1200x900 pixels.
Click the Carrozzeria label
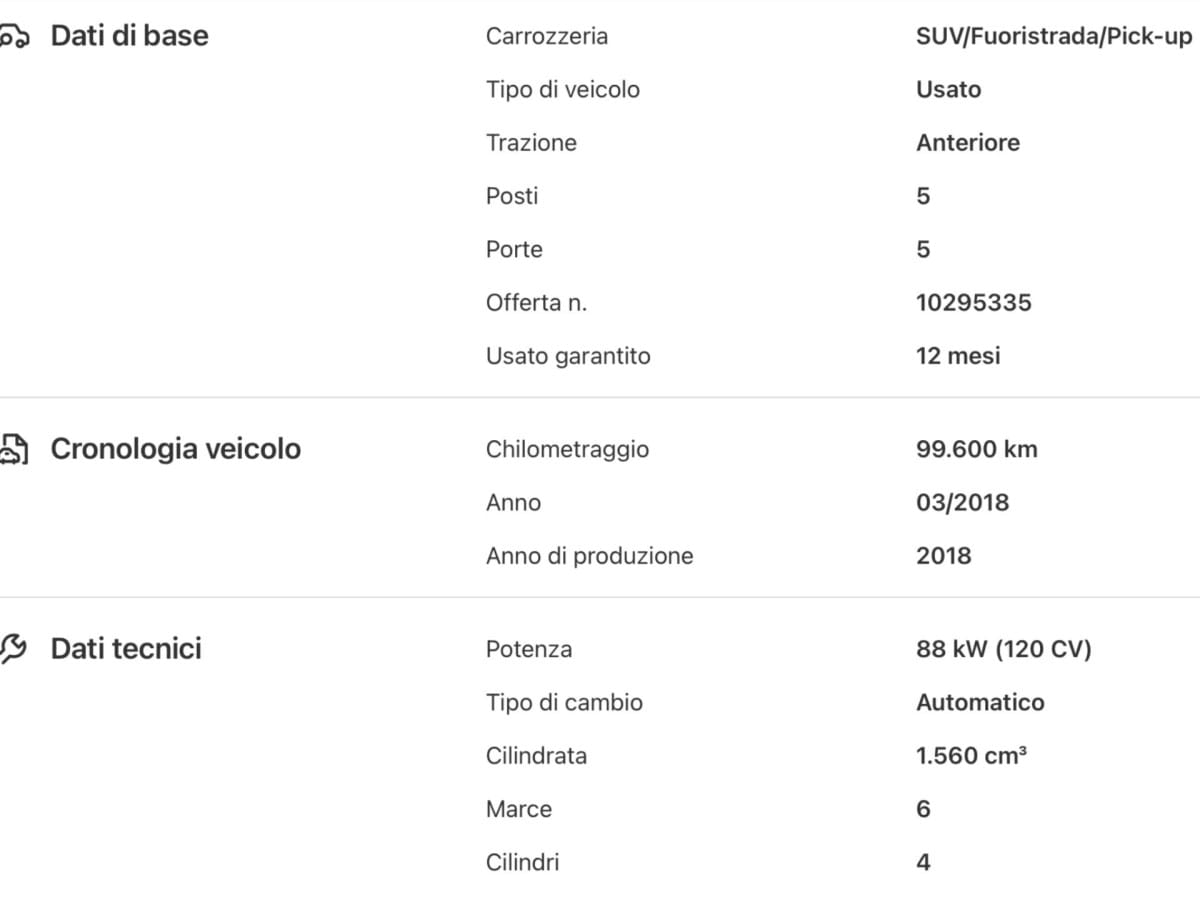pos(546,36)
